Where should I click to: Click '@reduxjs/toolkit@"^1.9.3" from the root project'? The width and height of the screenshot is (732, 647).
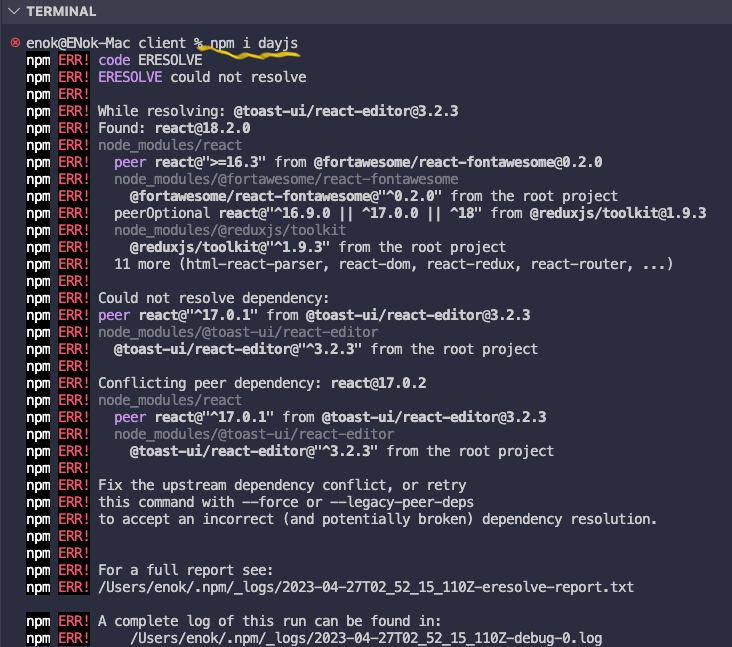(x=318, y=247)
